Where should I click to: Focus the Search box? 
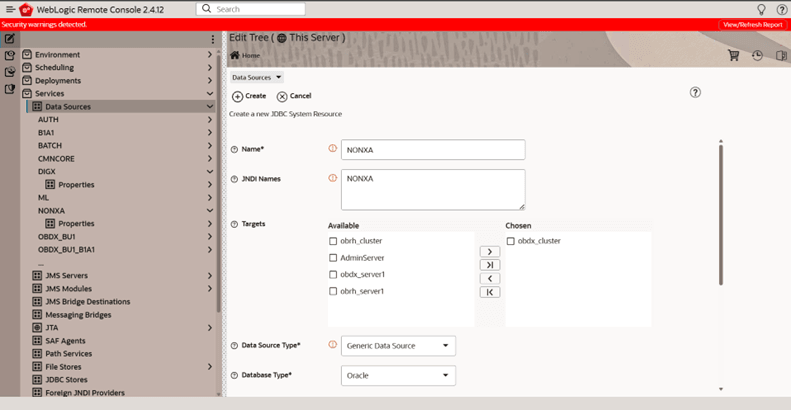(250, 9)
